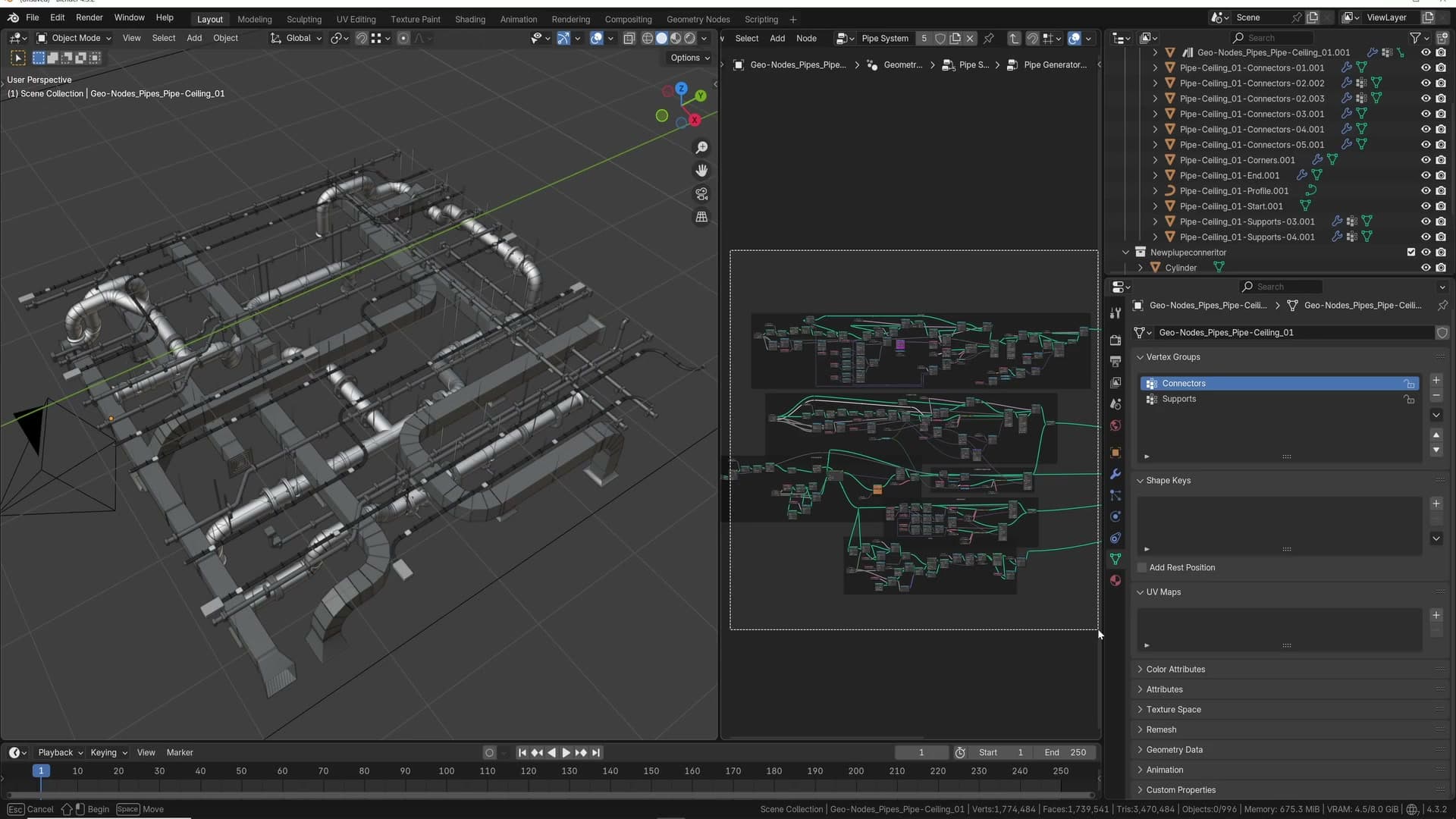1456x819 pixels.
Task: Toggle Newpiupeconneritor collection exclude checkbox
Action: 1410,252
